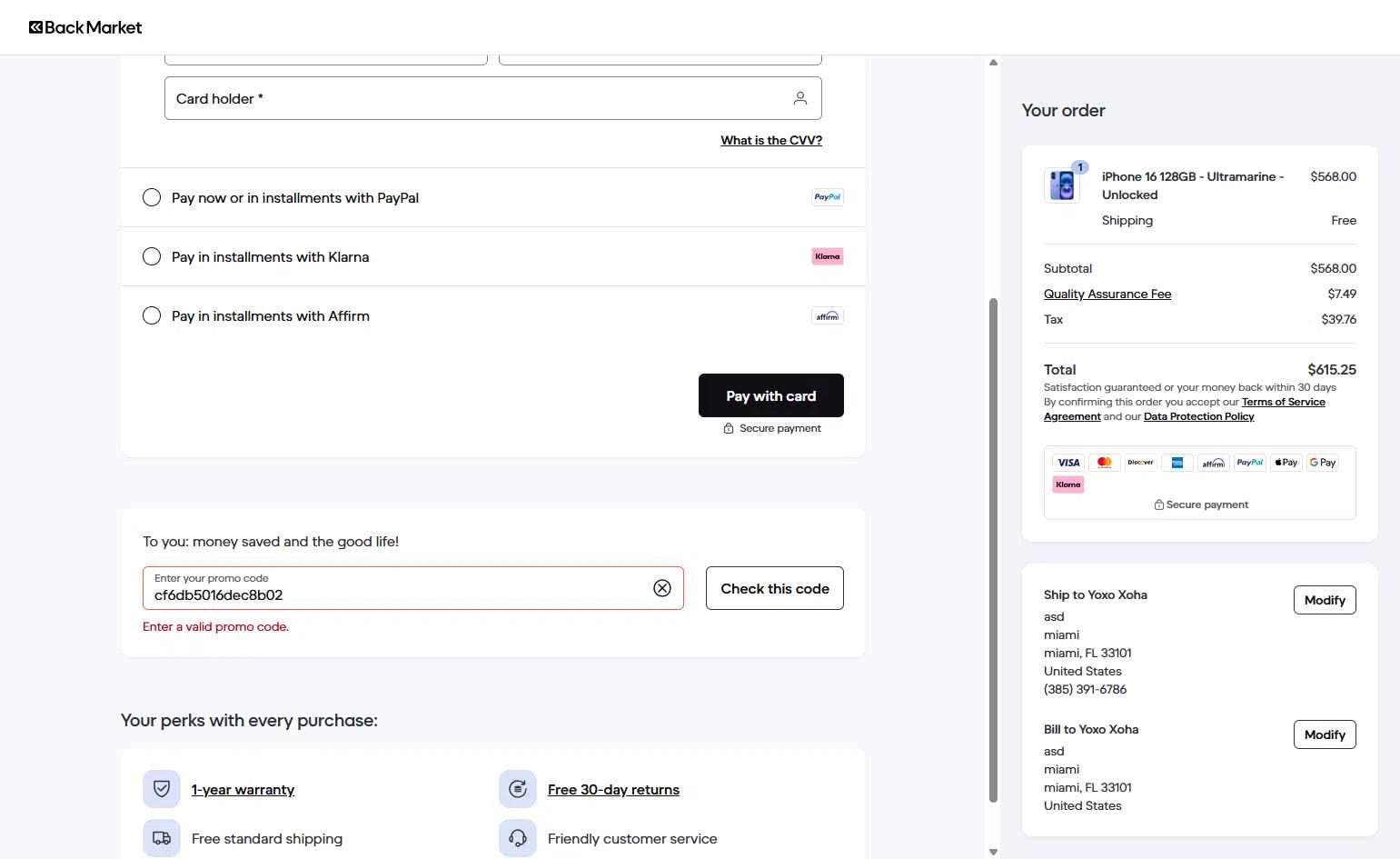Click the phone number (385) 391-6786
This screenshot has height=859, width=1400.
click(x=1085, y=689)
